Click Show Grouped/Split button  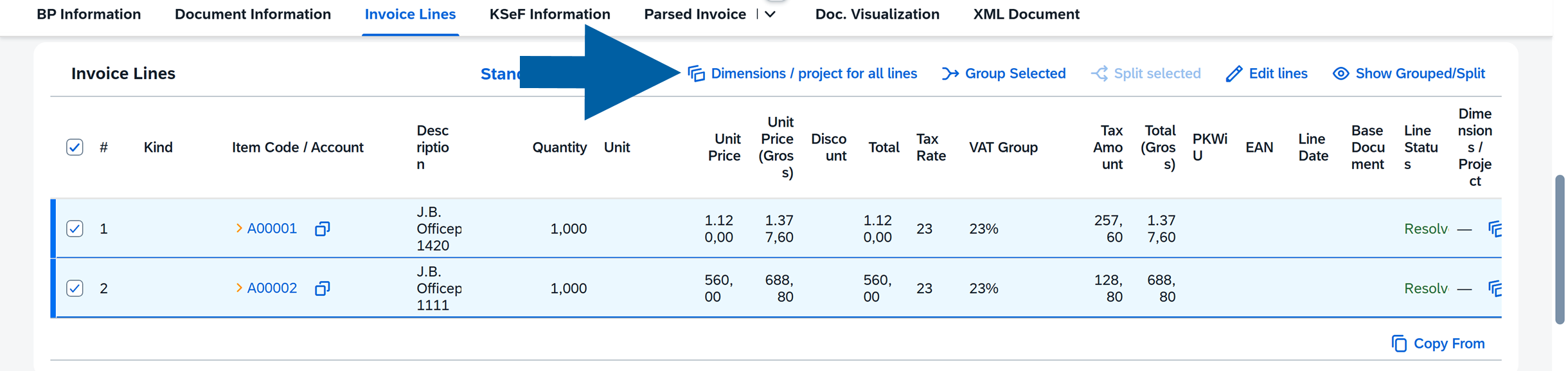pos(1409,73)
